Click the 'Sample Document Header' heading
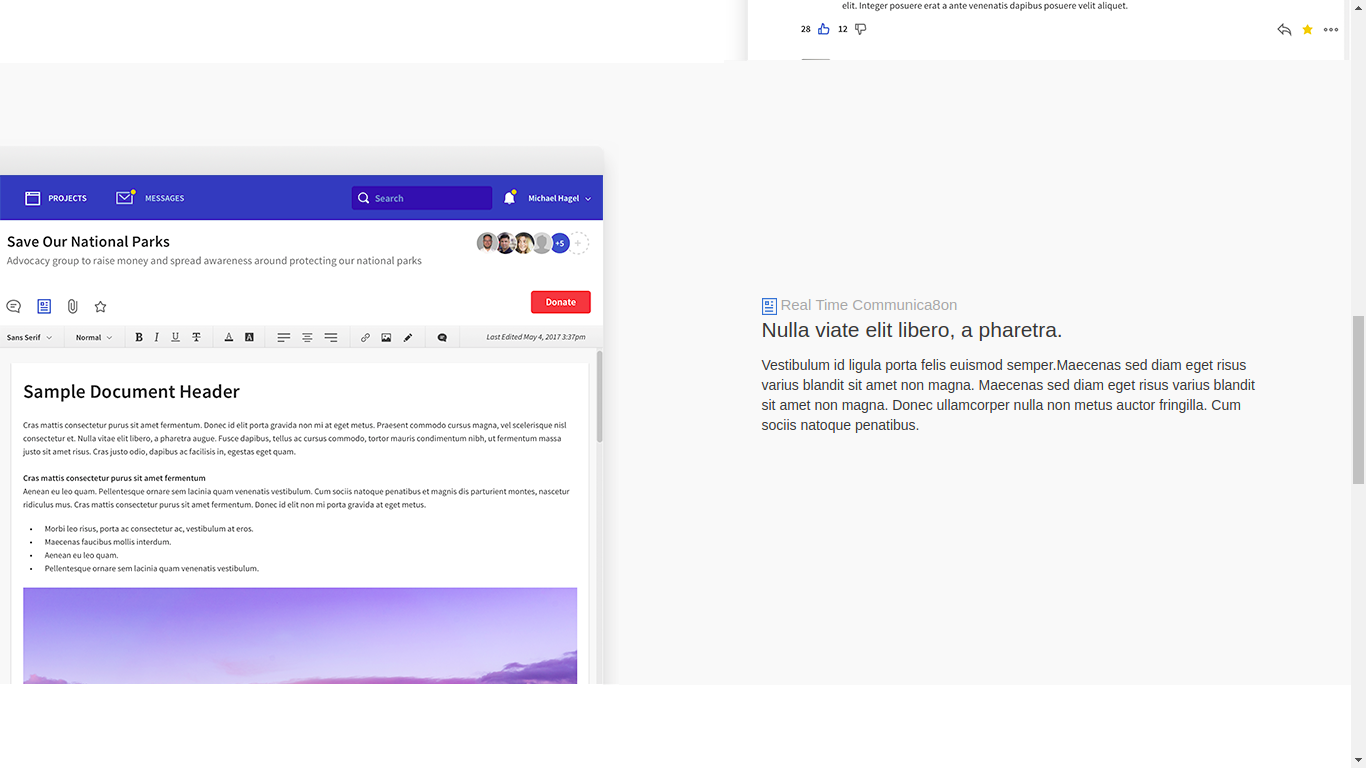 pos(131,392)
